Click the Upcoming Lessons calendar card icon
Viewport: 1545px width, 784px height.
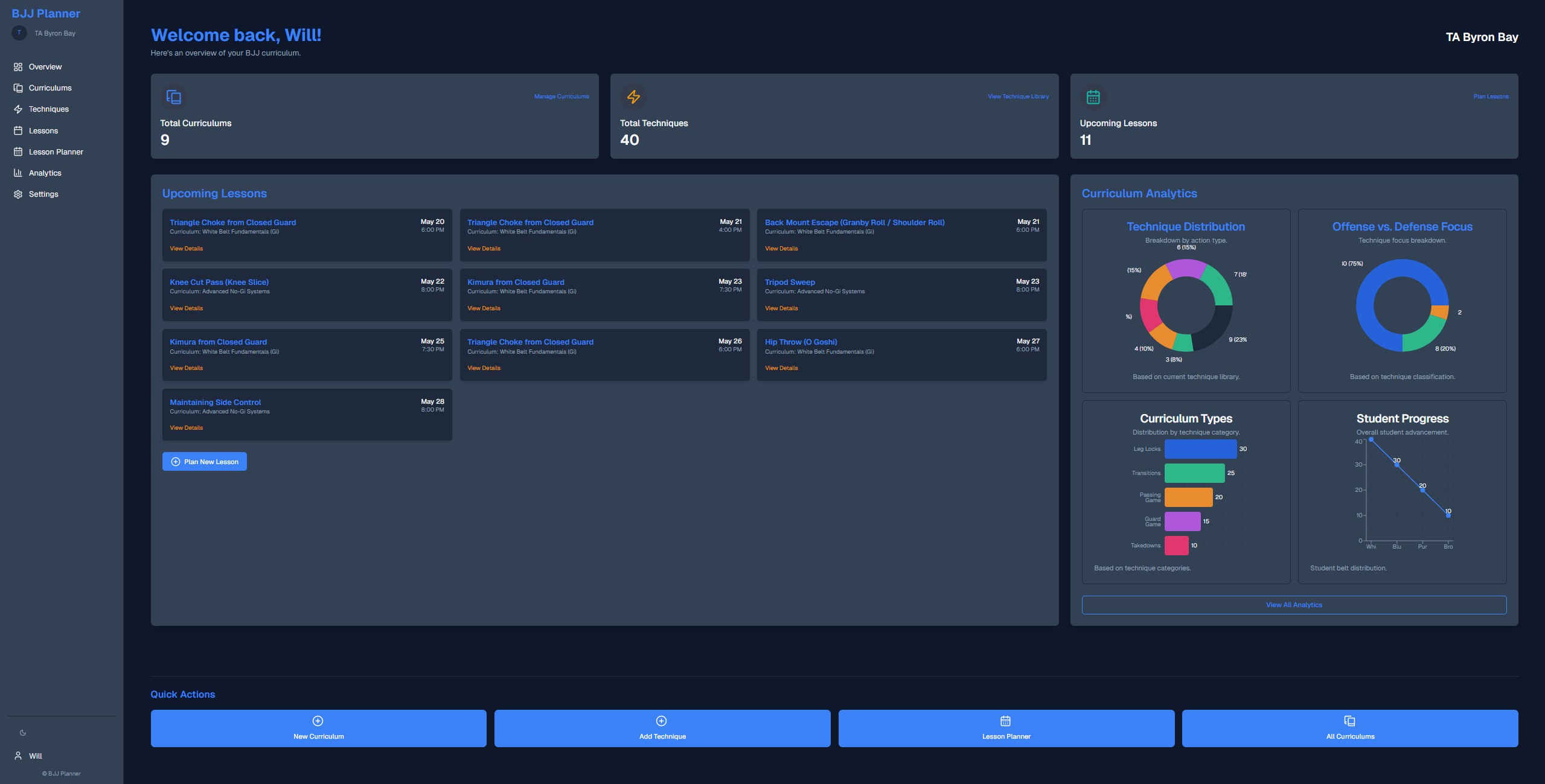click(x=1093, y=97)
